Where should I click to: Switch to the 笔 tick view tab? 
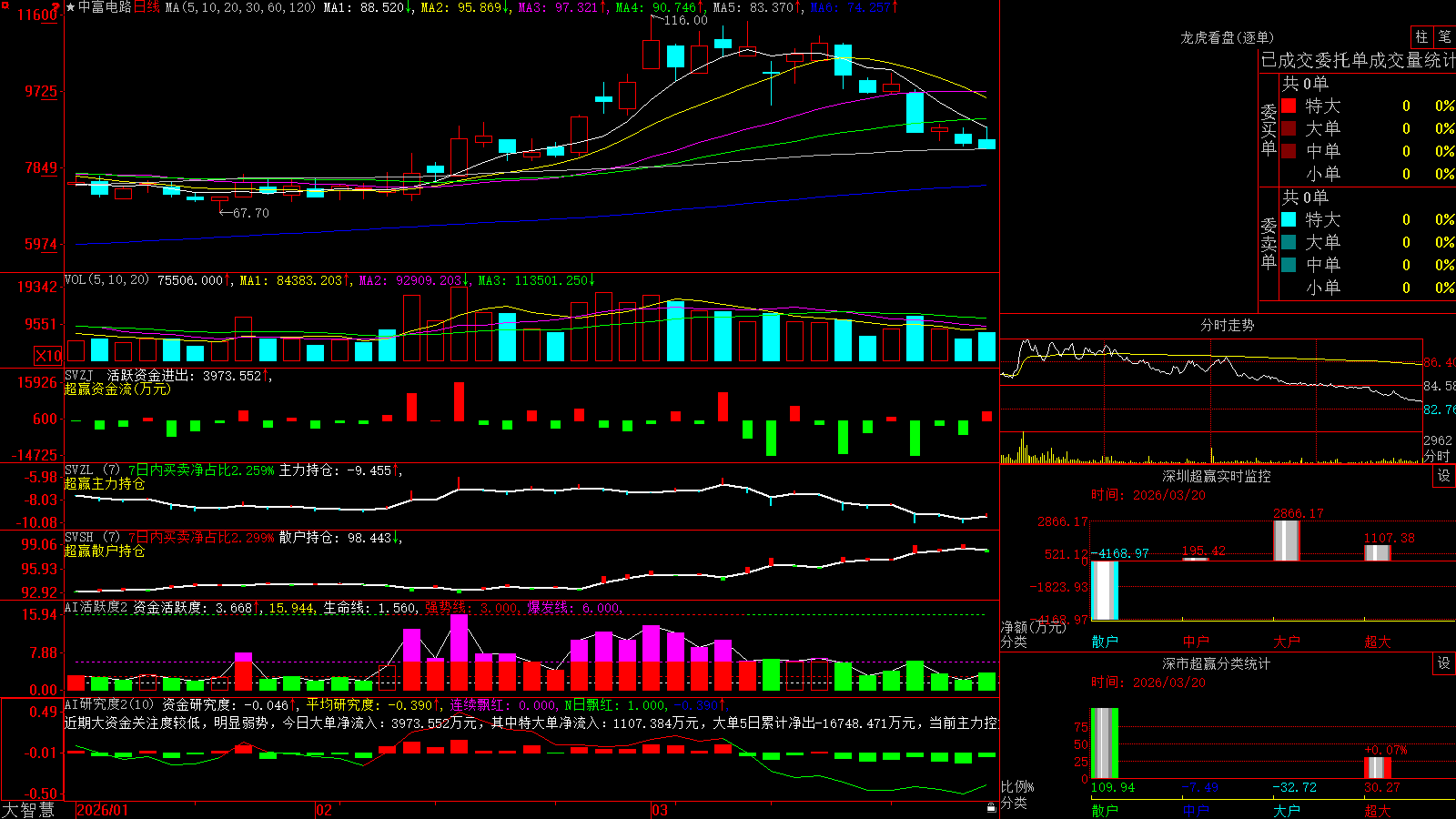tap(1444, 36)
